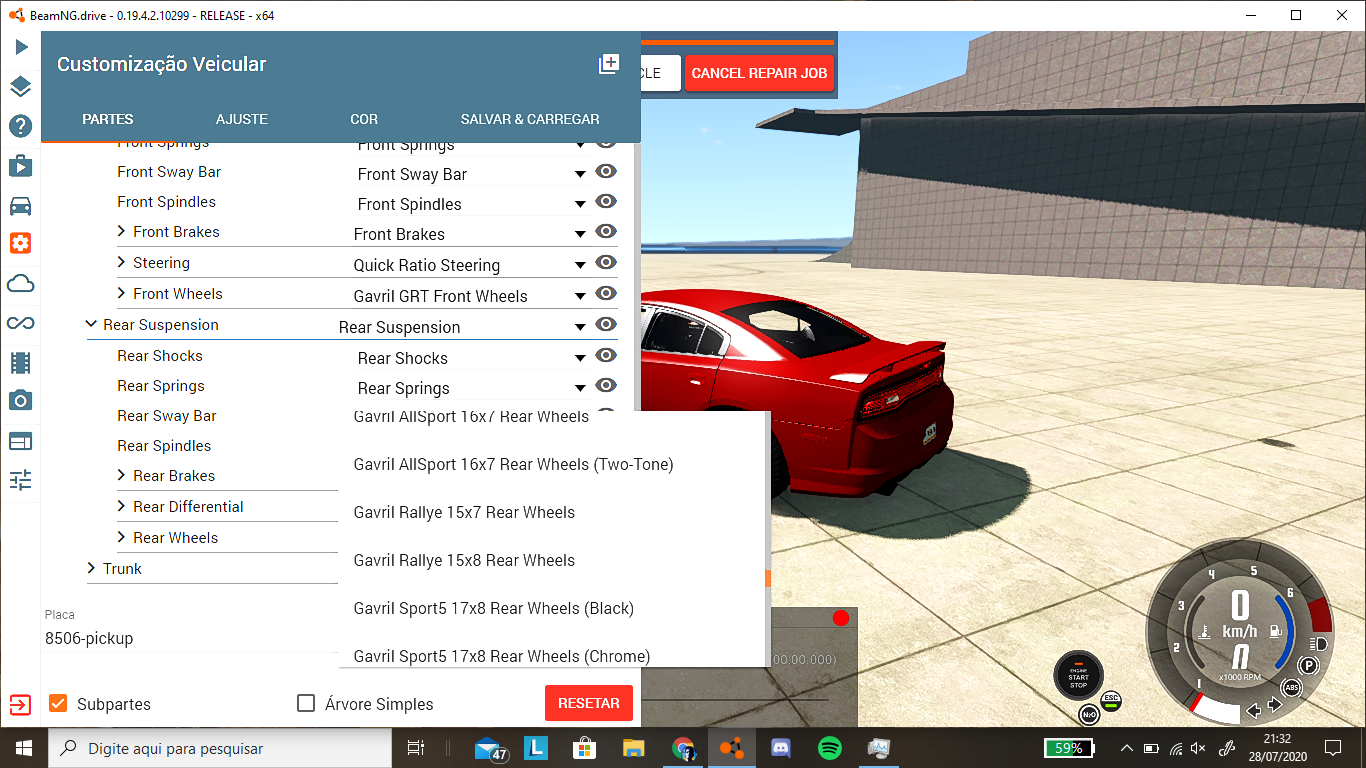Image resolution: width=1366 pixels, height=768 pixels.
Task: Collapse the Rear Suspension tree node
Action: click(x=91, y=325)
